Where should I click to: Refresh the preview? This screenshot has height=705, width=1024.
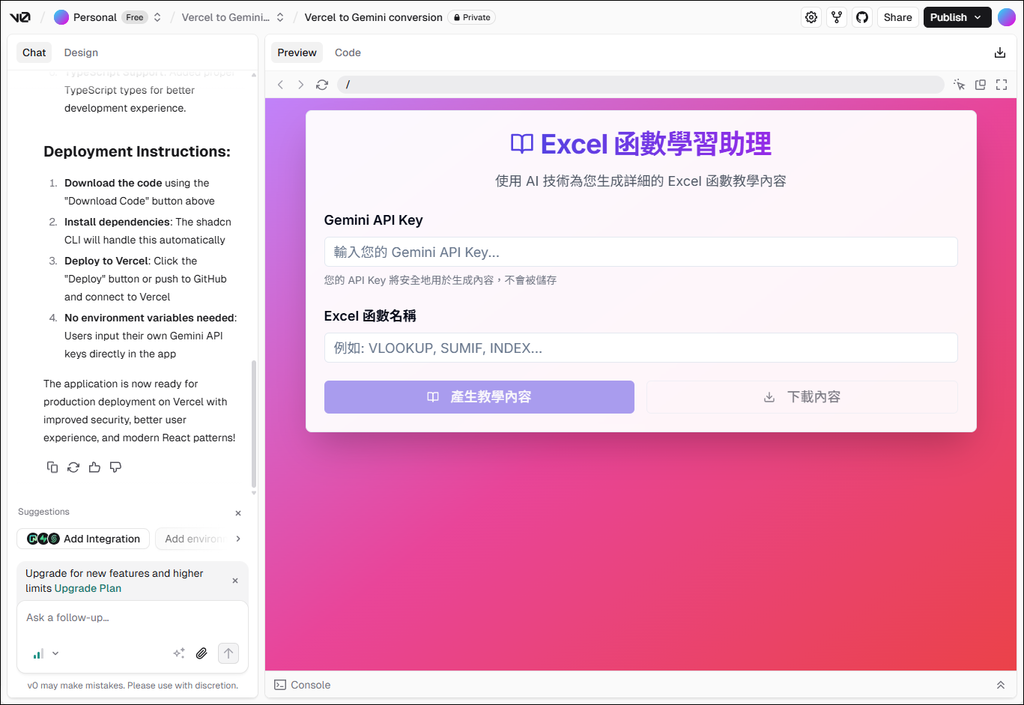[322, 85]
